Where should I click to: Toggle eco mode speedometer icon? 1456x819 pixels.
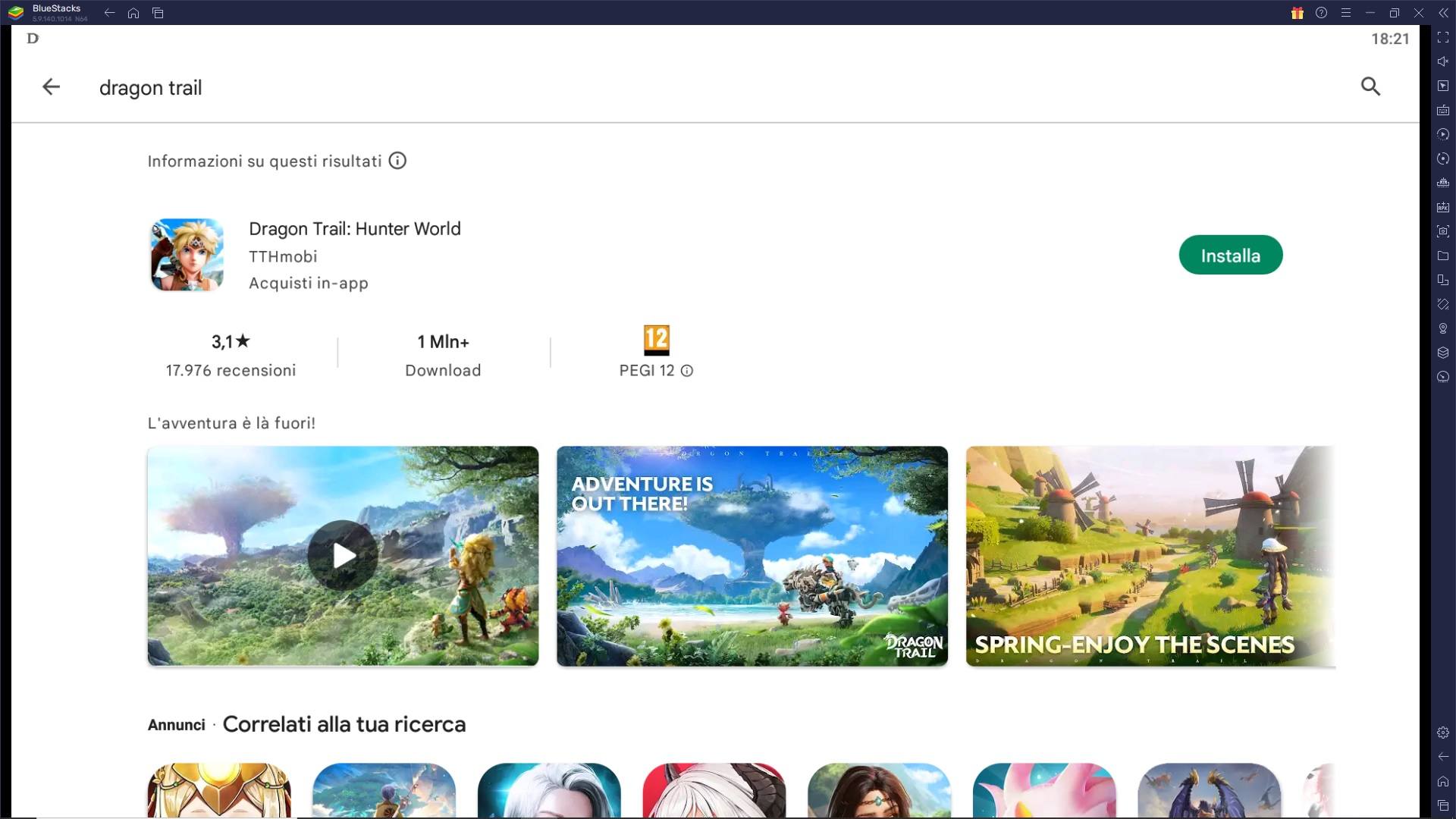tap(1443, 377)
